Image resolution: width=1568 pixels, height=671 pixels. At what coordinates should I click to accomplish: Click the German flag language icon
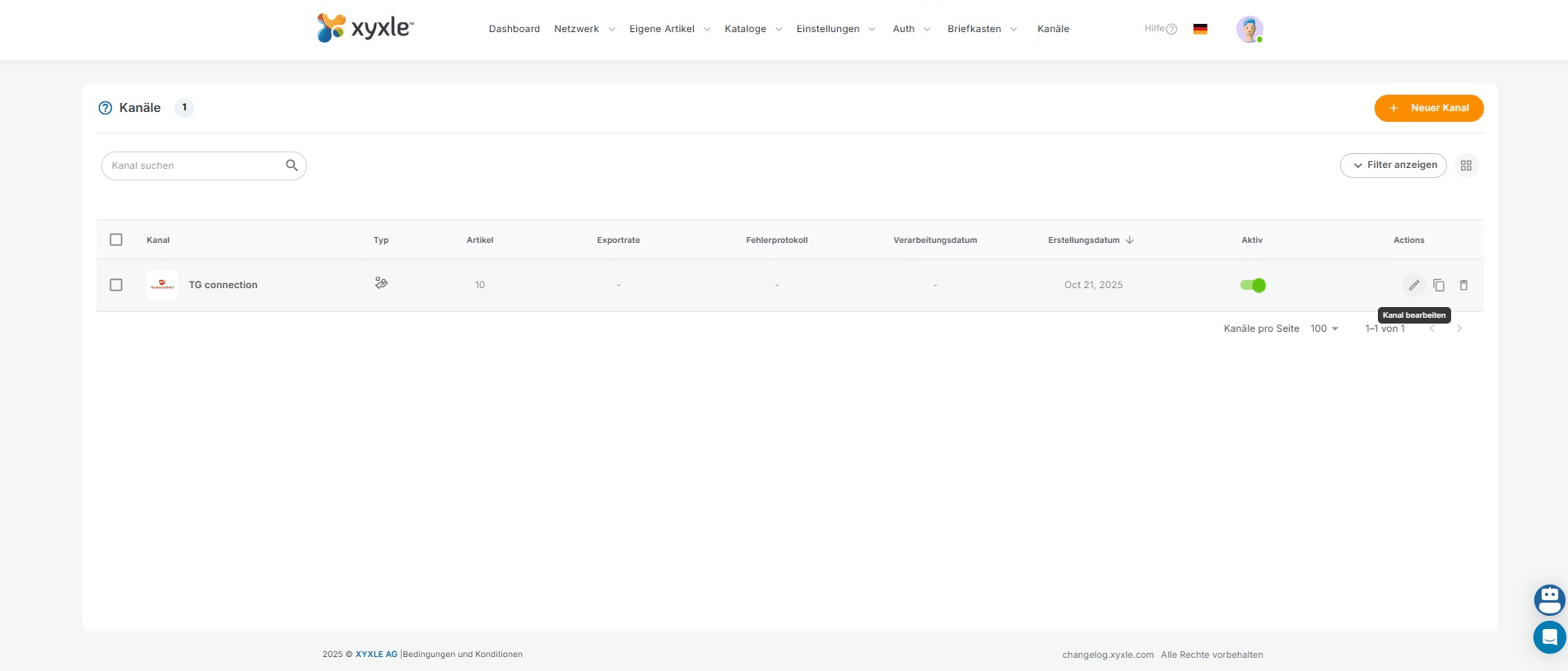click(1200, 29)
